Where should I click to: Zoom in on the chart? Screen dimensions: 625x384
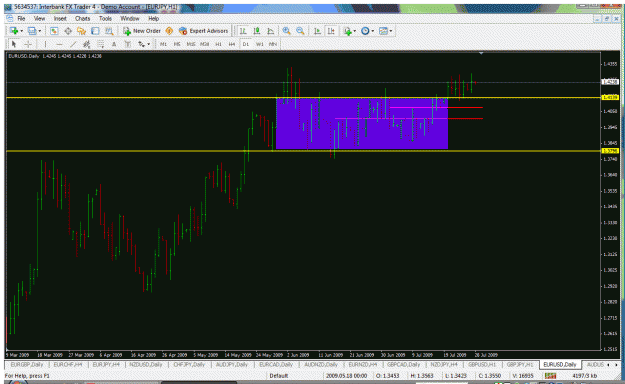(x=286, y=31)
